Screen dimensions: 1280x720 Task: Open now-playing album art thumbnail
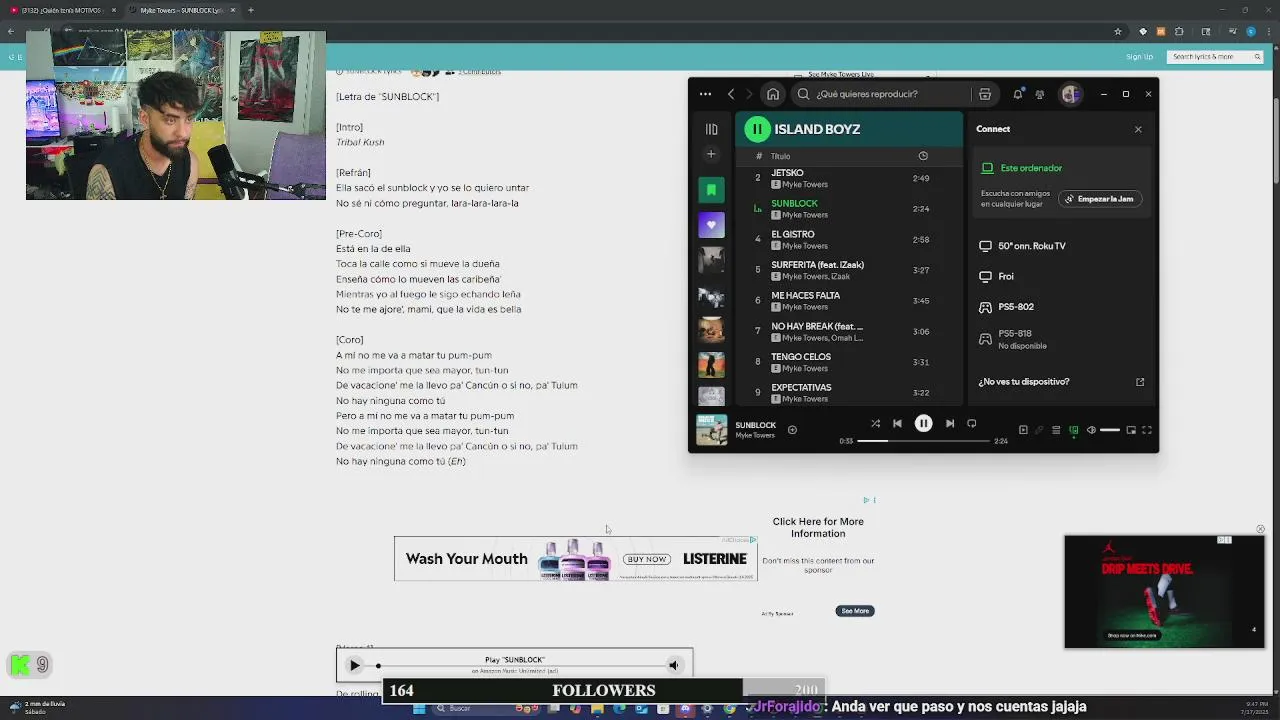pyautogui.click(x=711, y=430)
